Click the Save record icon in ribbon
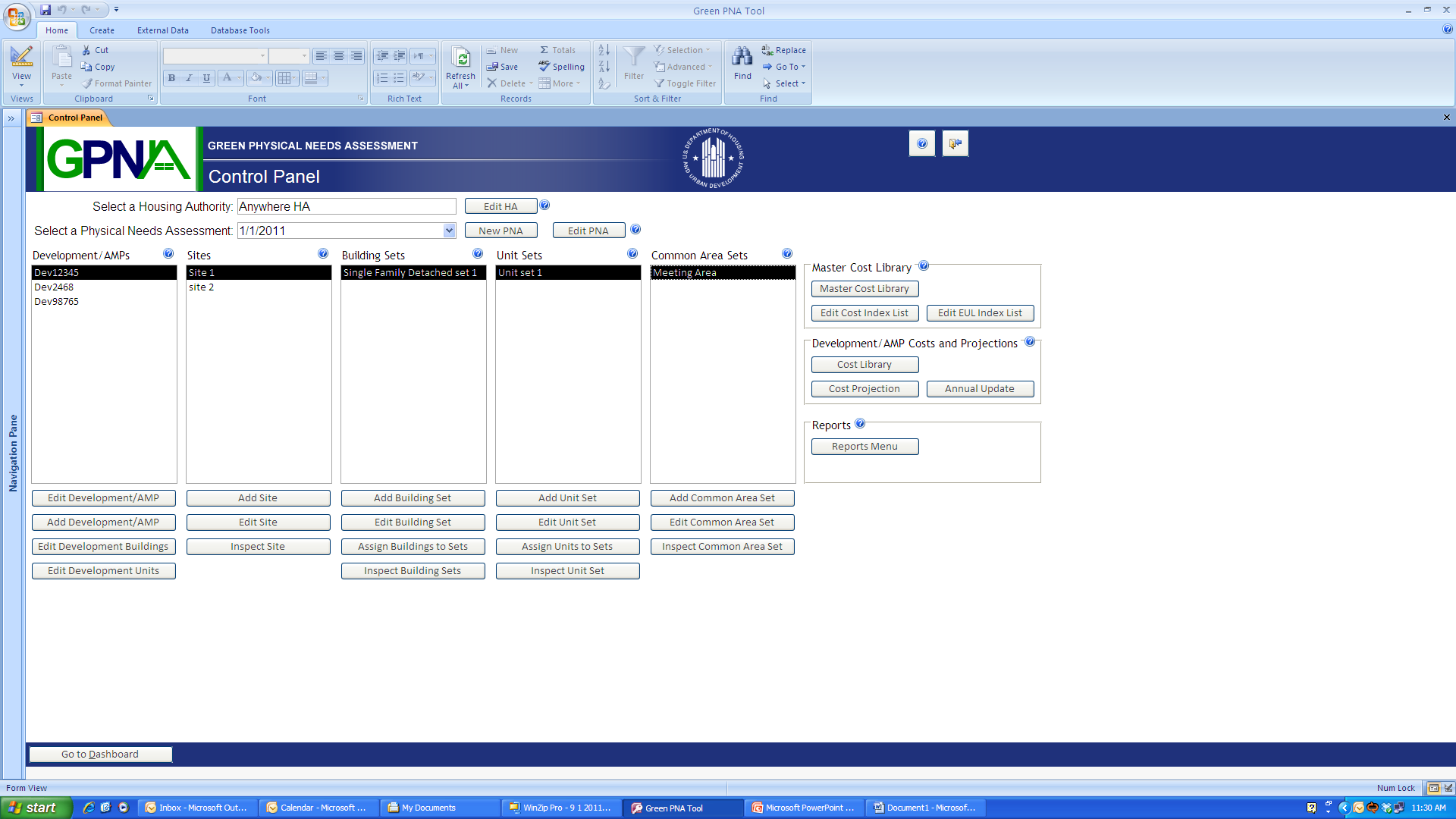Viewport: 1456px width, 819px height. 492,67
